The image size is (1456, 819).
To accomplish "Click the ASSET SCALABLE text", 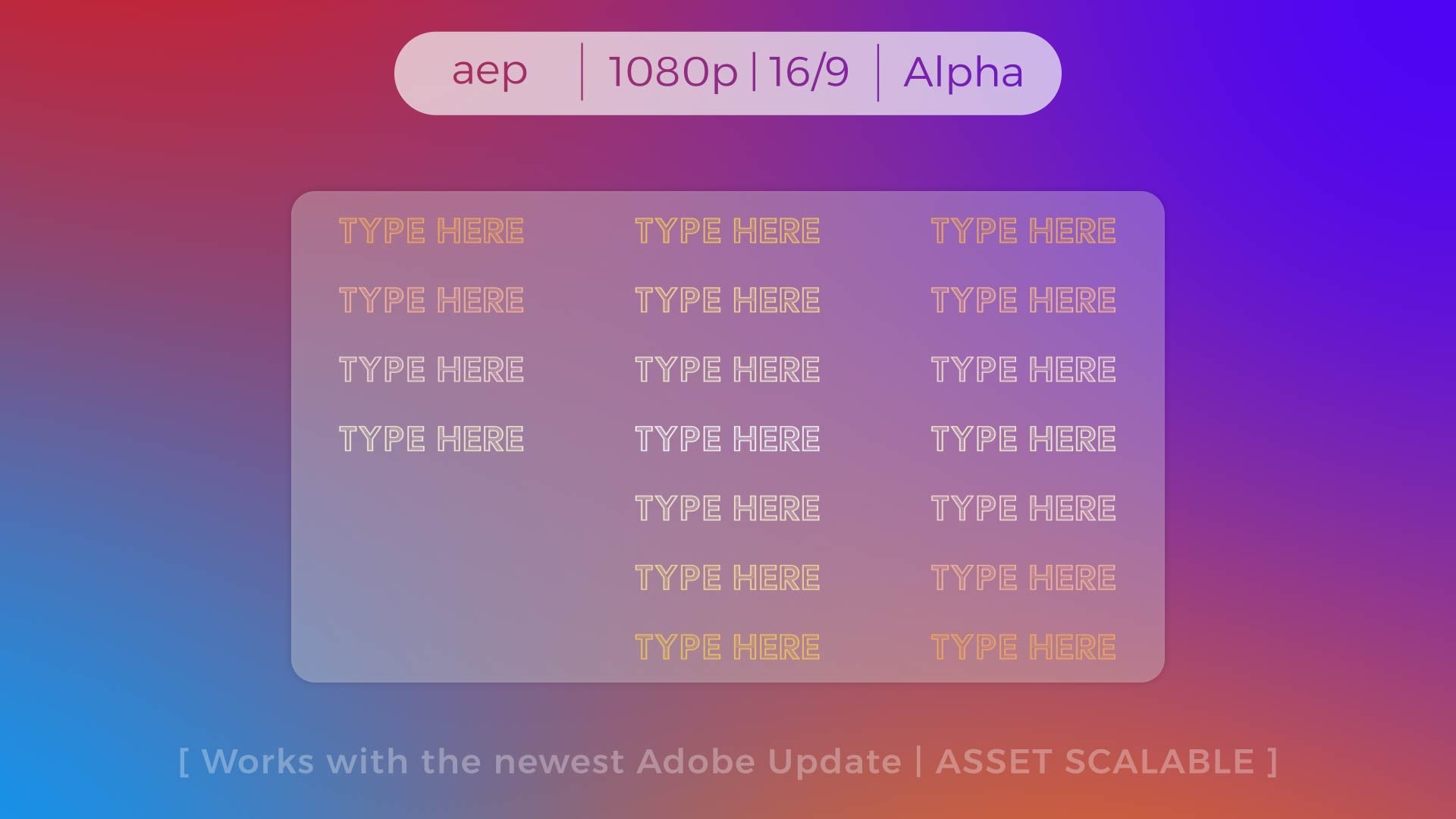I will tap(1095, 761).
